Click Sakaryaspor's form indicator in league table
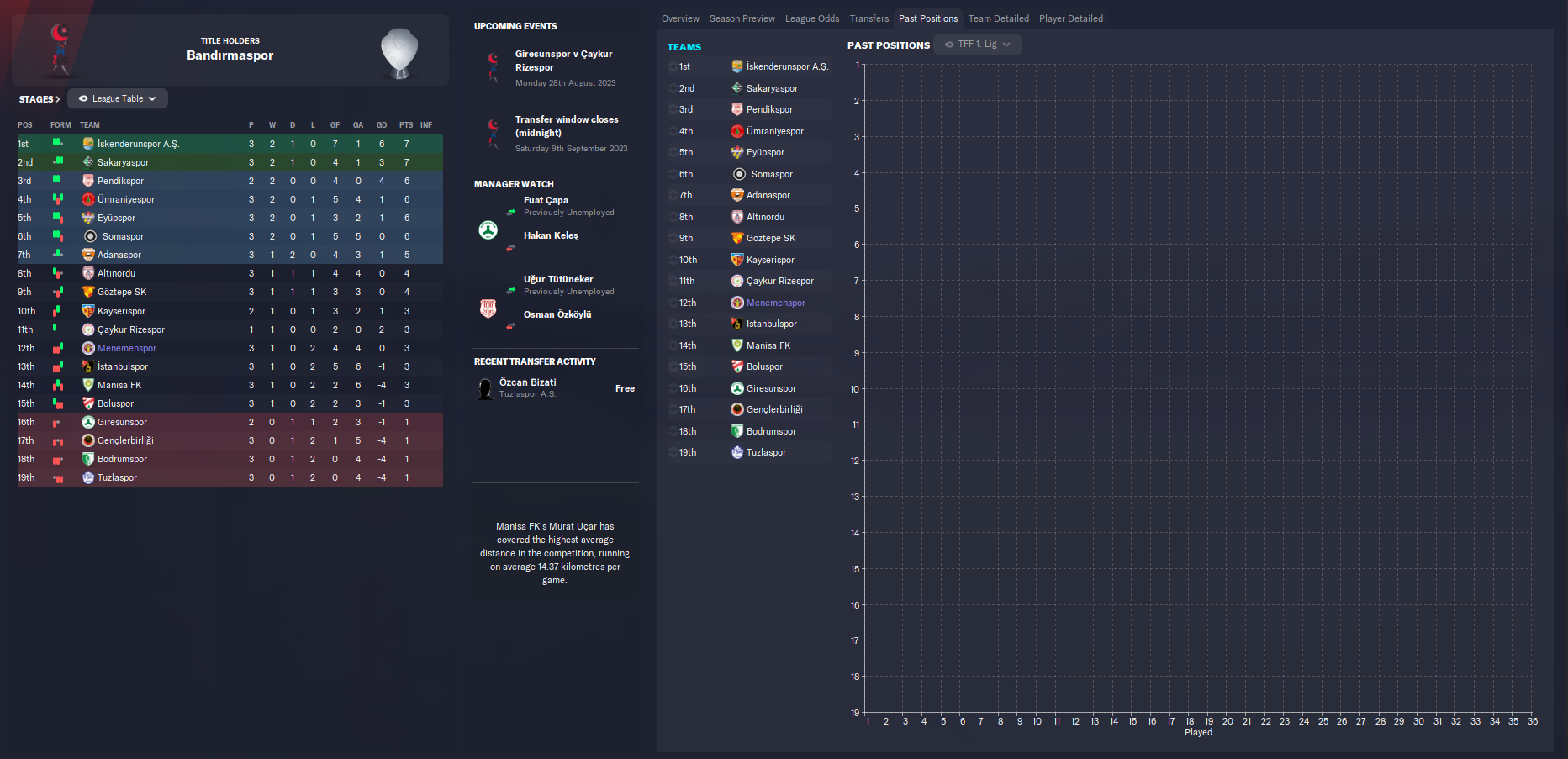1568x759 pixels. [58, 161]
